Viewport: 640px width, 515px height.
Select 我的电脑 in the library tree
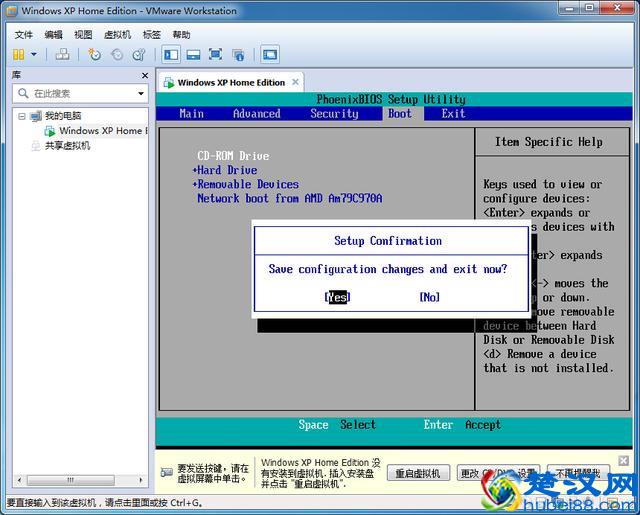[x=63, y=116]
